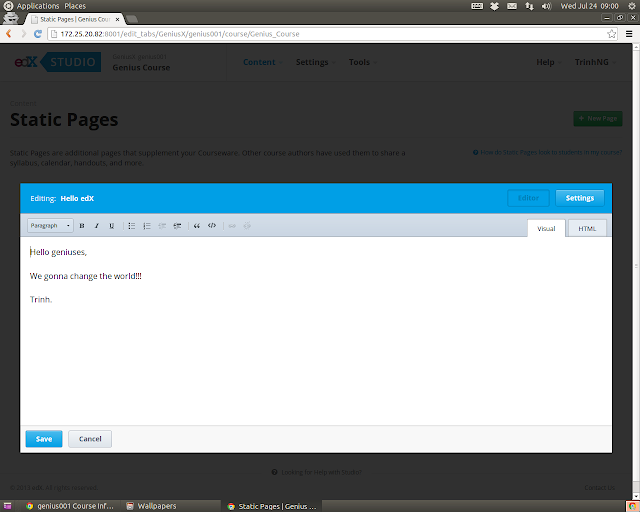
Task: Reload the page with the refresh icon
Action: click(x=38, y=34)
